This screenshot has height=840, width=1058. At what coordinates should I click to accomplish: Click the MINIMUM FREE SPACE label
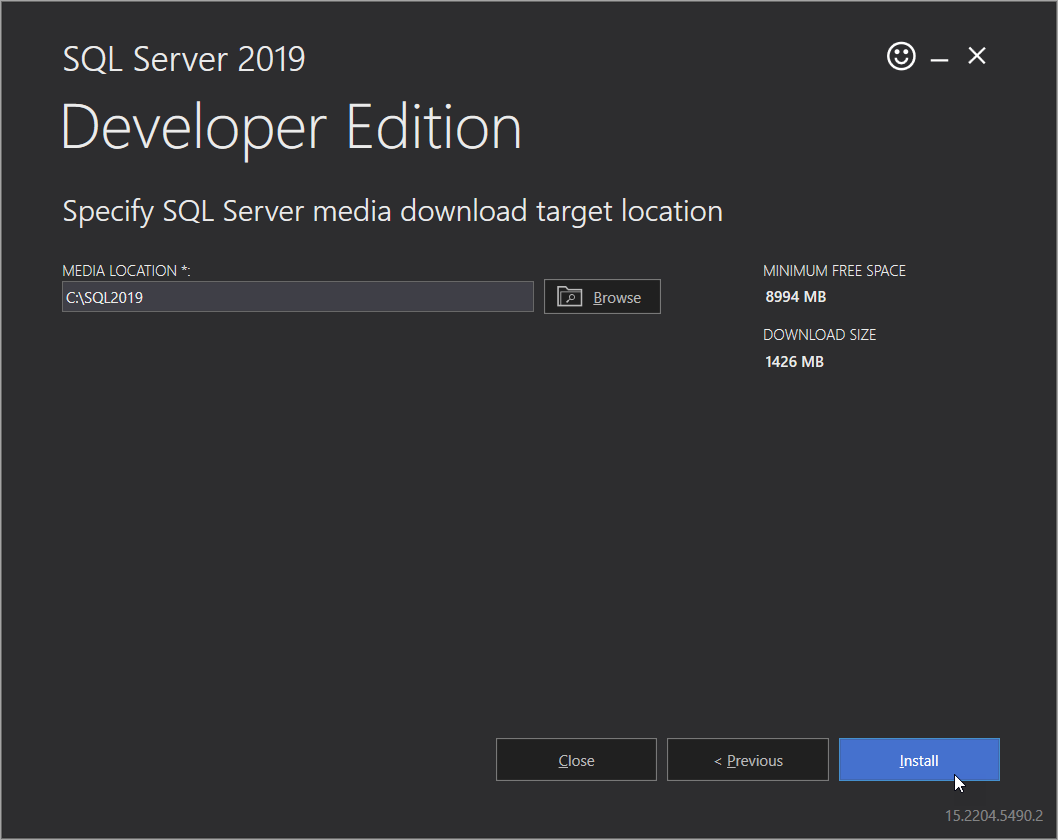pos(834,271)
